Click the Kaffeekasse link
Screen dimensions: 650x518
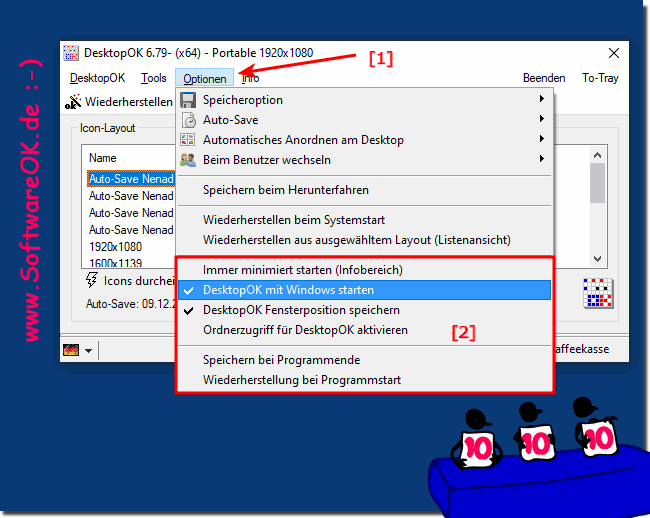582,349
